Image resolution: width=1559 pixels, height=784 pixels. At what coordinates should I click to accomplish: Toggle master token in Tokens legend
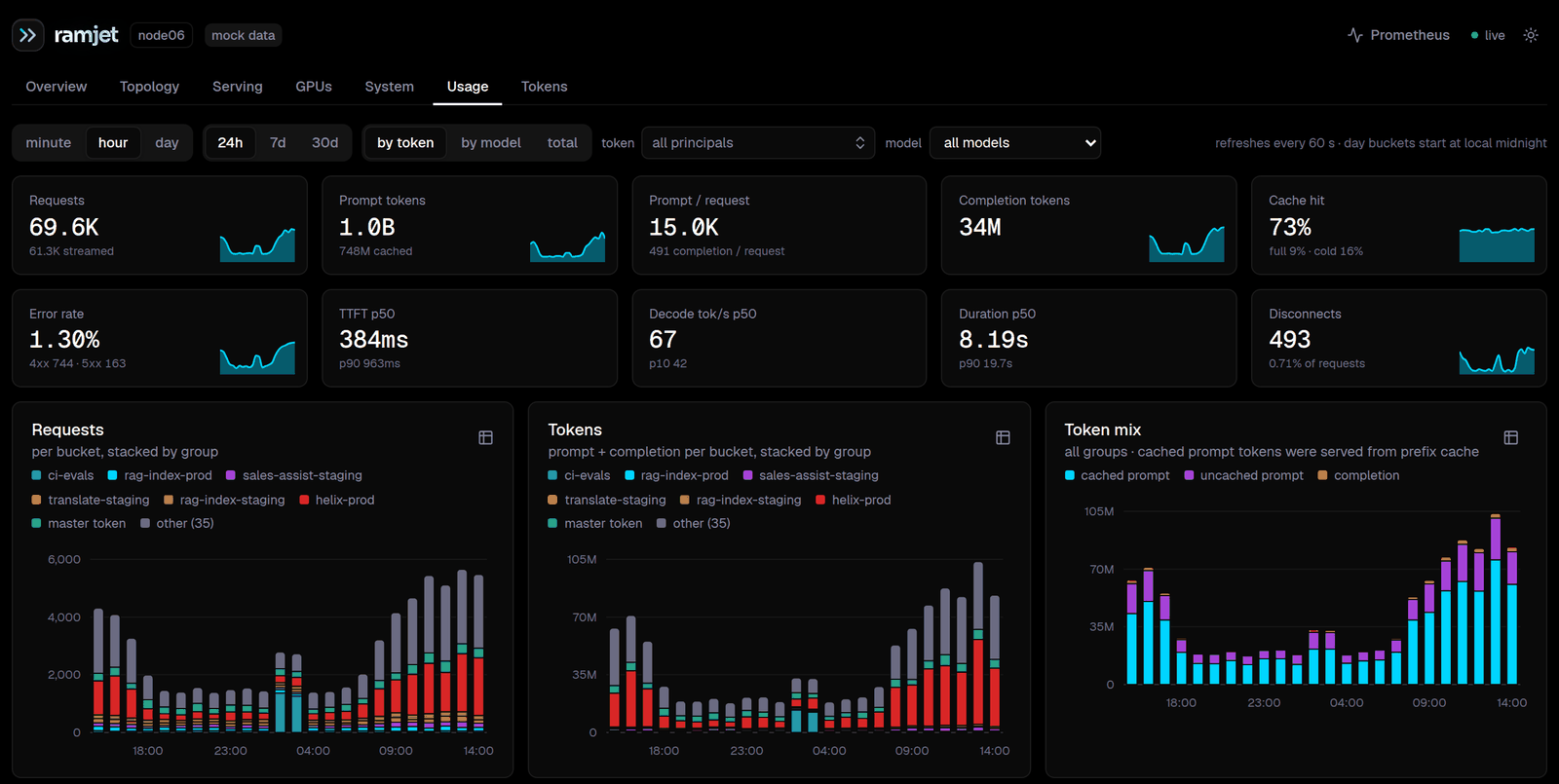point(595,523)
